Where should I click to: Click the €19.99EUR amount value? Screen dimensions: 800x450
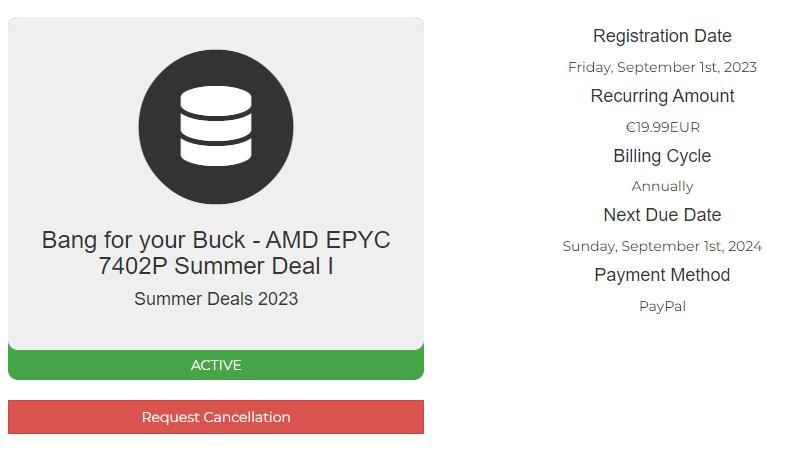tap(662, 127)
